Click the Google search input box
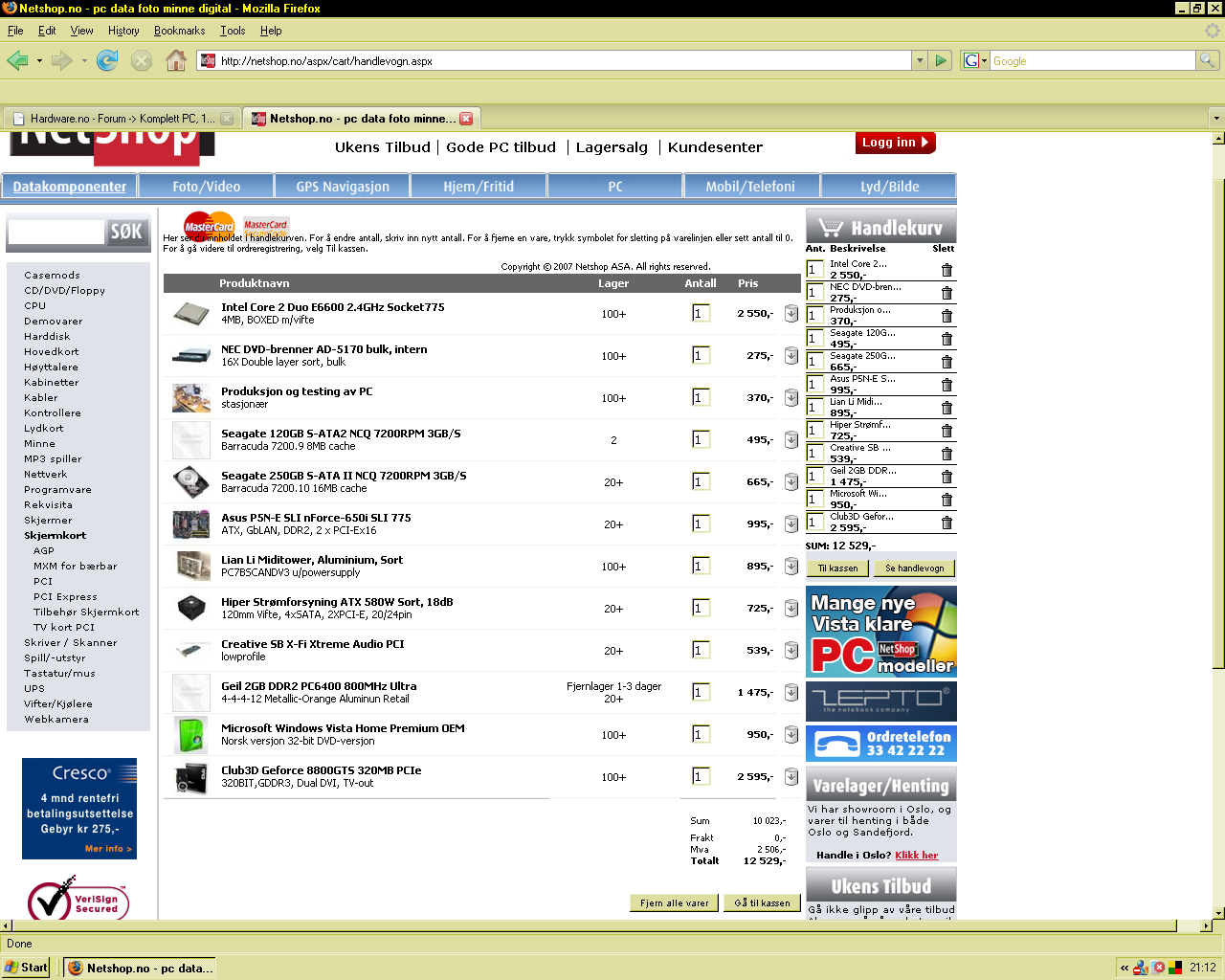 (x=1092, y=60)
